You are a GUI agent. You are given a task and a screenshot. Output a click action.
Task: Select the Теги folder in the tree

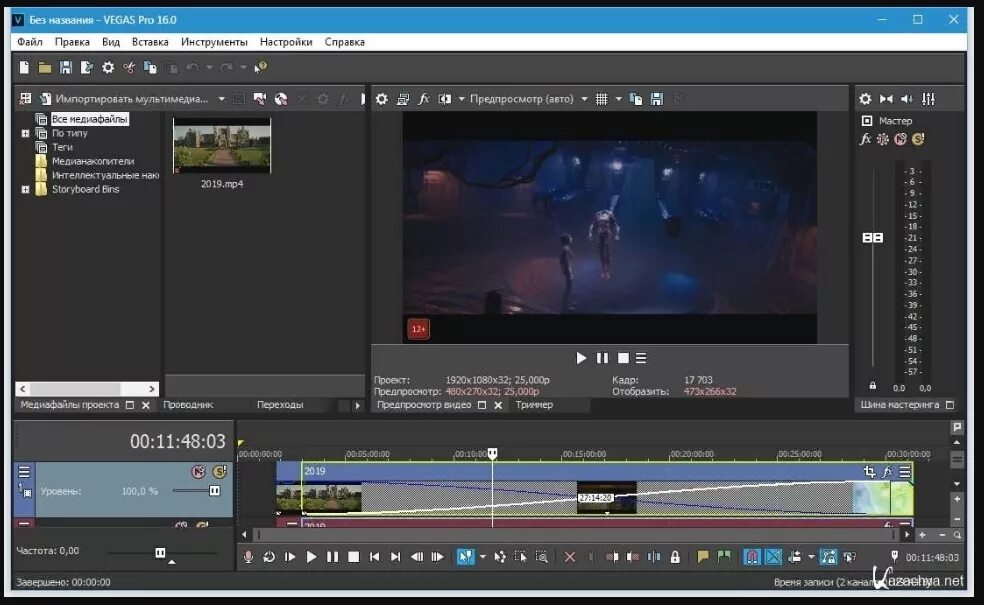coord(62,147)
